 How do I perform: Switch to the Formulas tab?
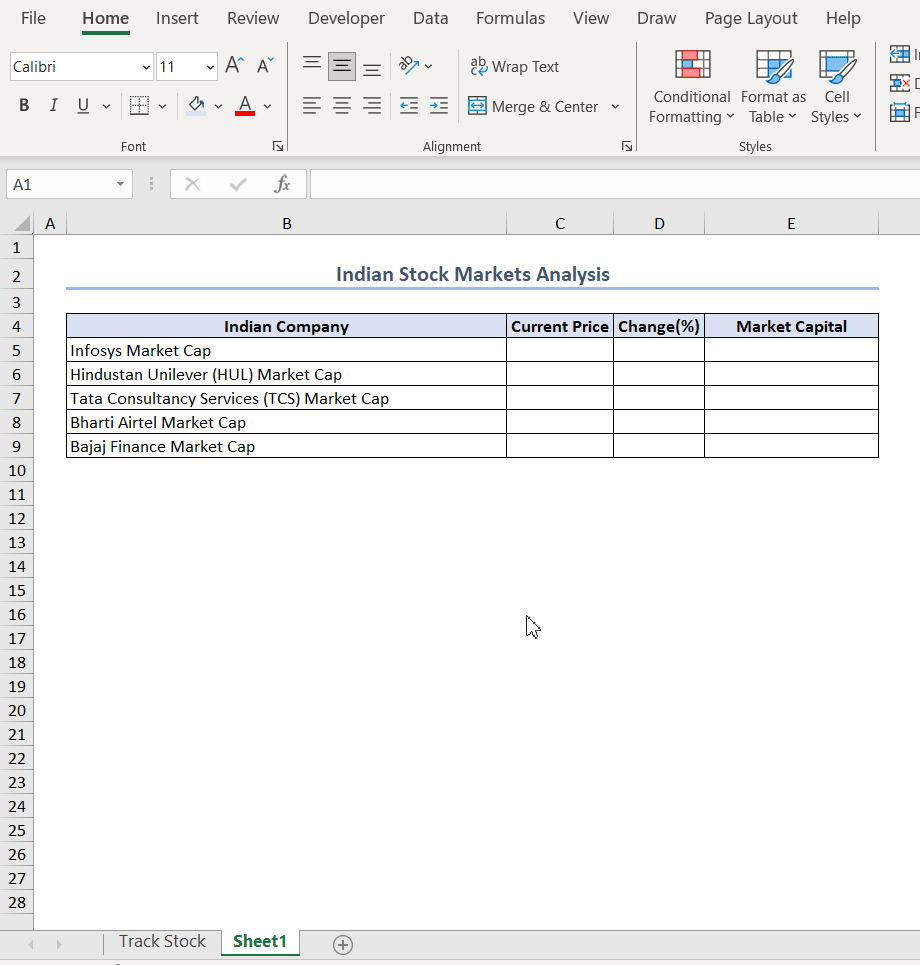tap(510, 18)
